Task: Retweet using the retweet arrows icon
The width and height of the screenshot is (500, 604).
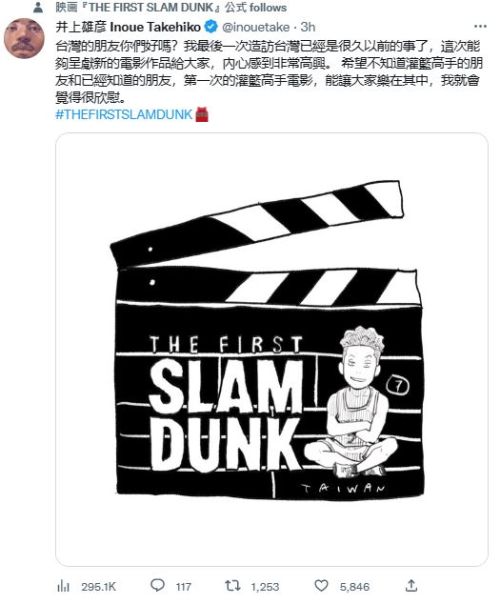Action: coord(233,586)
